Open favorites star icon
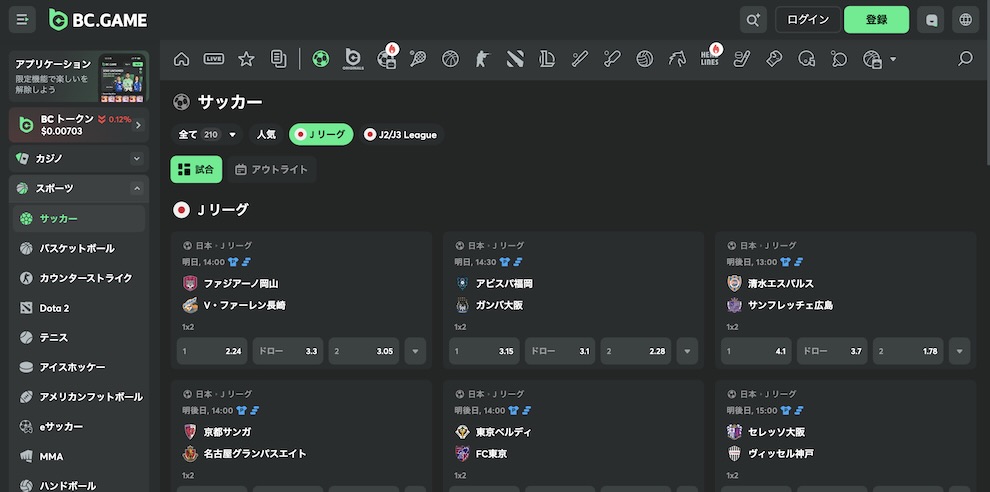This screenshot has height=492, width=990. [x=246, y=59]
